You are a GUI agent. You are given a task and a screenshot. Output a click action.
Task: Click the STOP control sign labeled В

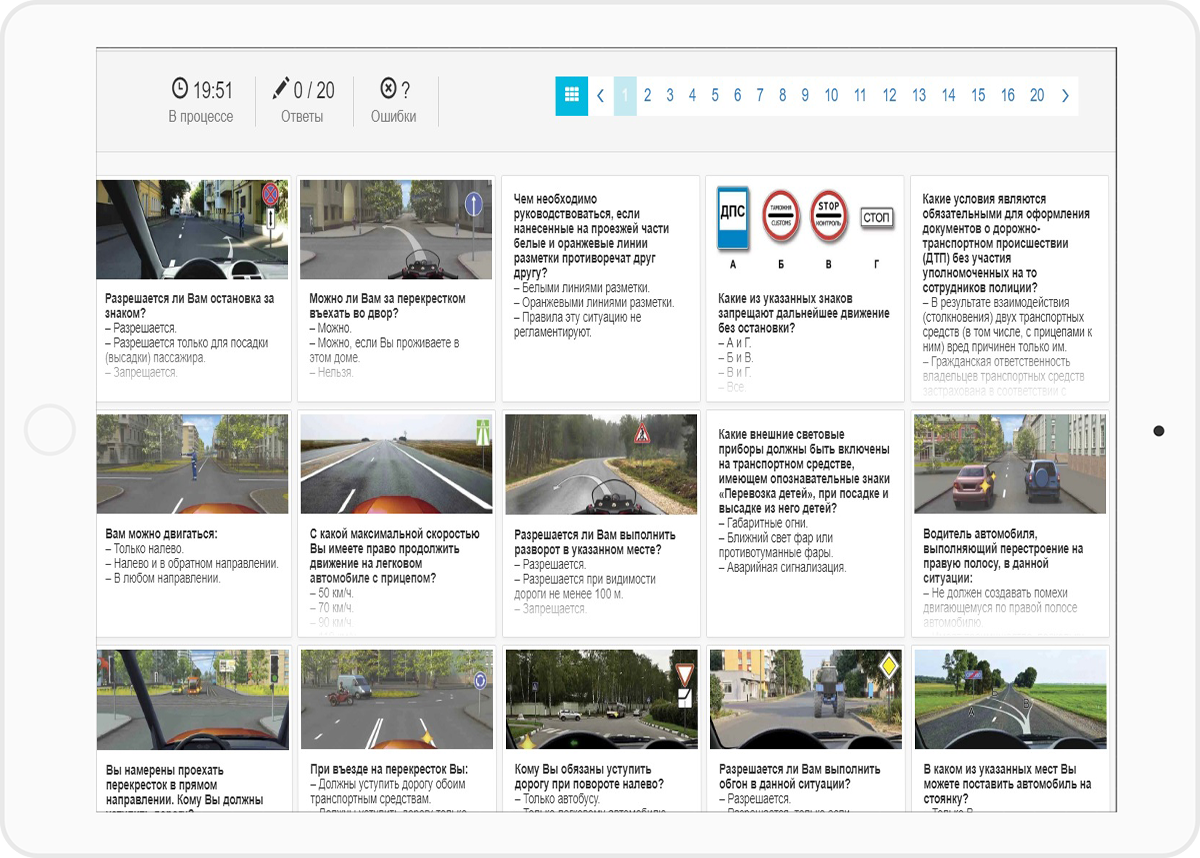[829, 216]
